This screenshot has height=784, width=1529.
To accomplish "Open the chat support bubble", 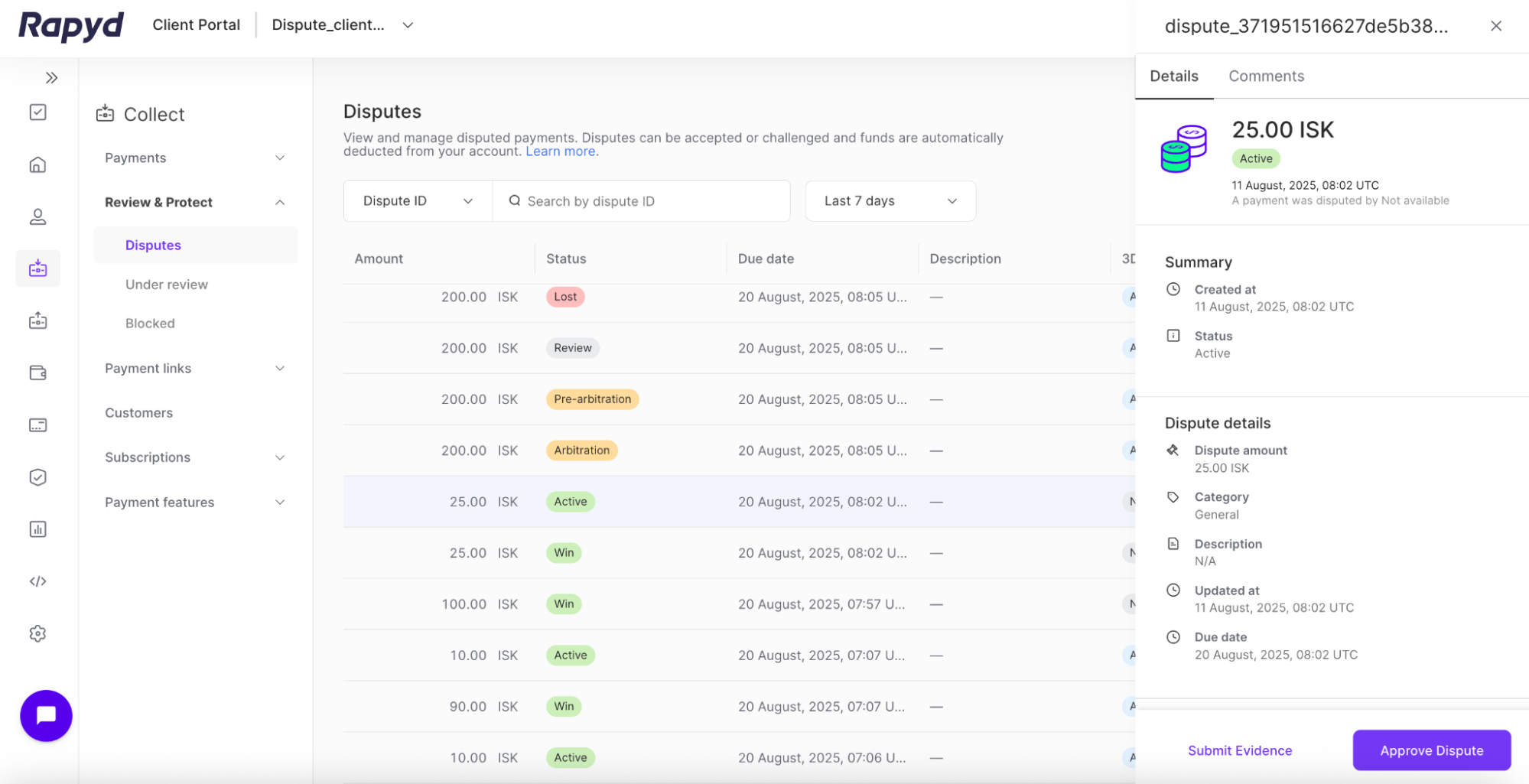I will 46,715.
